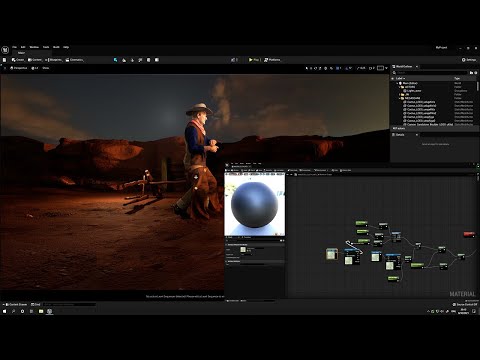The image size is (480, 360).
Task: Save the current level via toolbar icon
Action: point(4,60)
